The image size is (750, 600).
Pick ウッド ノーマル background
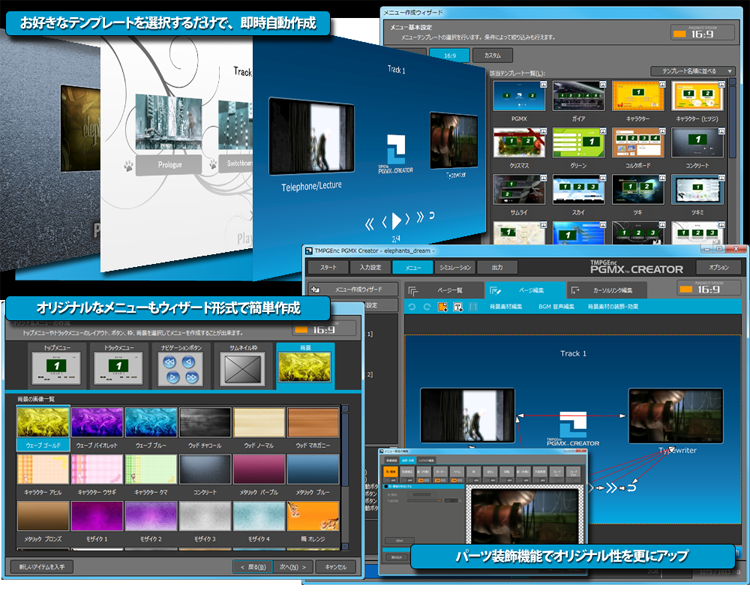point(259,428)
